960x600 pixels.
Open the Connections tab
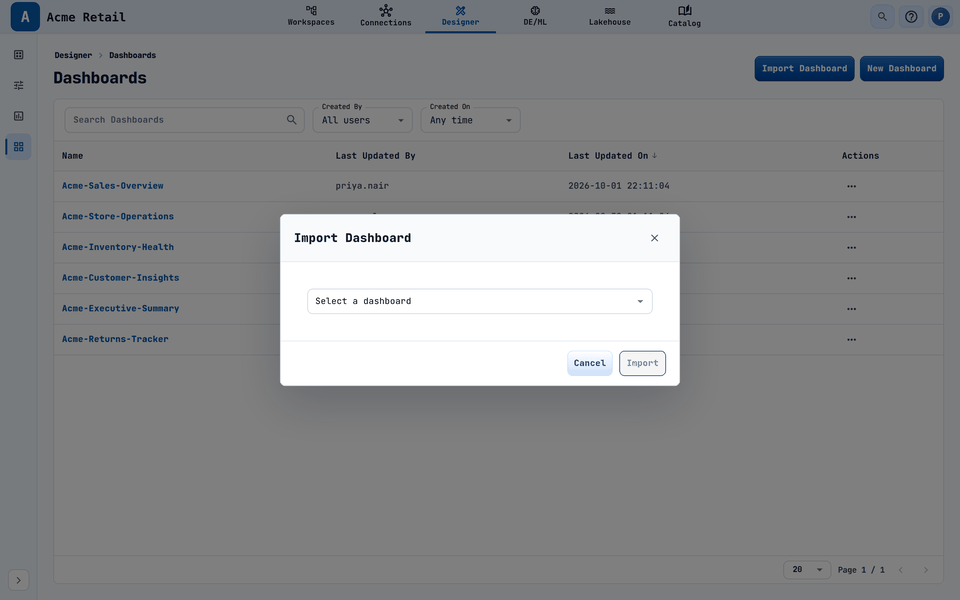pos(386,16)
